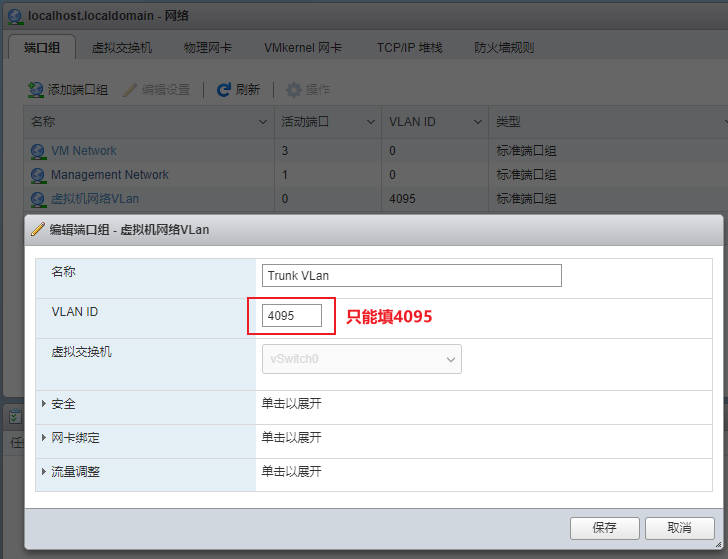Image resolution: width=728 pixels, height=559 pixels.
Task: Click the localhost.localdomain network title icon
Action: point(15,16)
